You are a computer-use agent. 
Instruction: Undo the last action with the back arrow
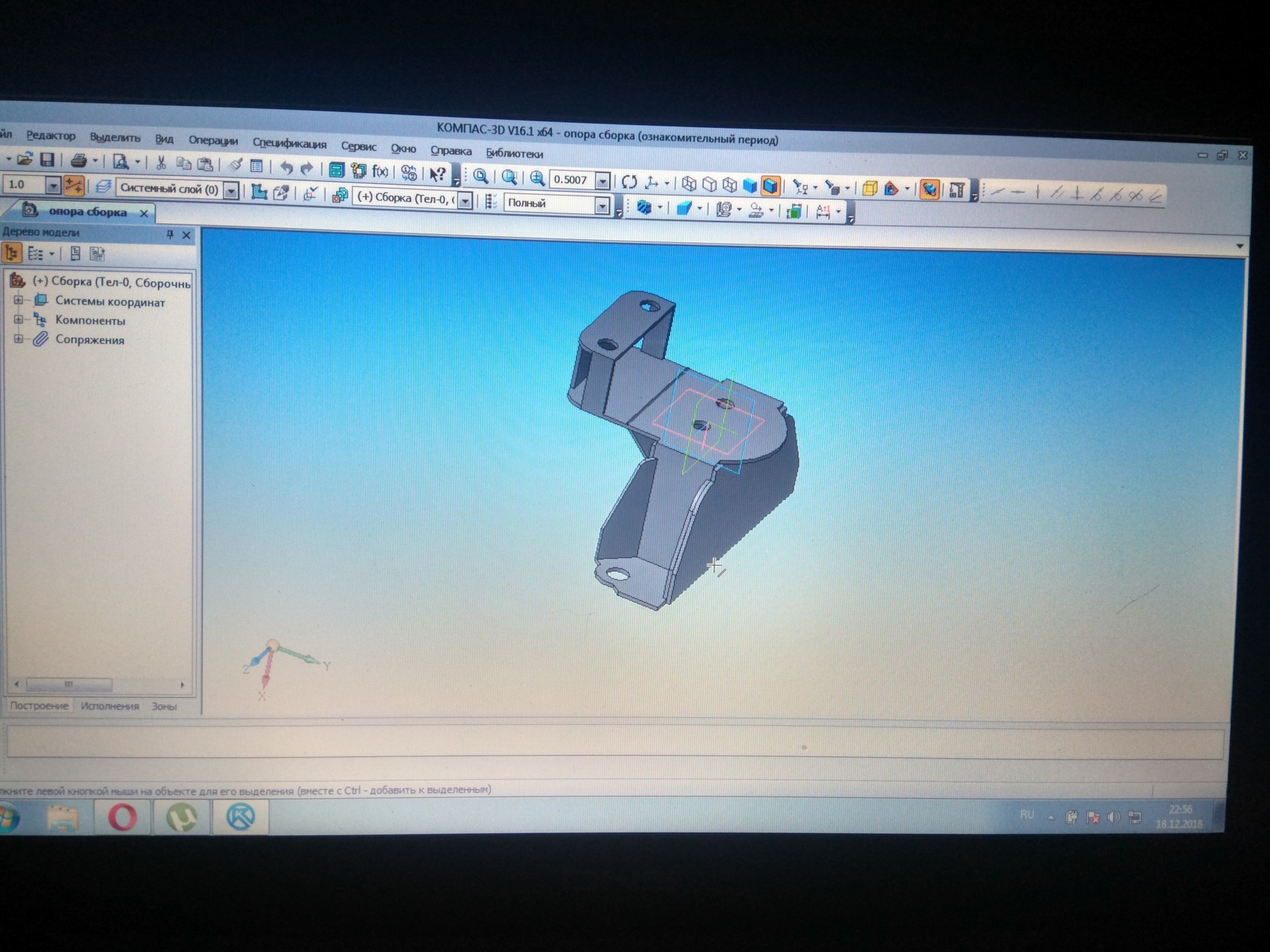click(x=286, y=167)
